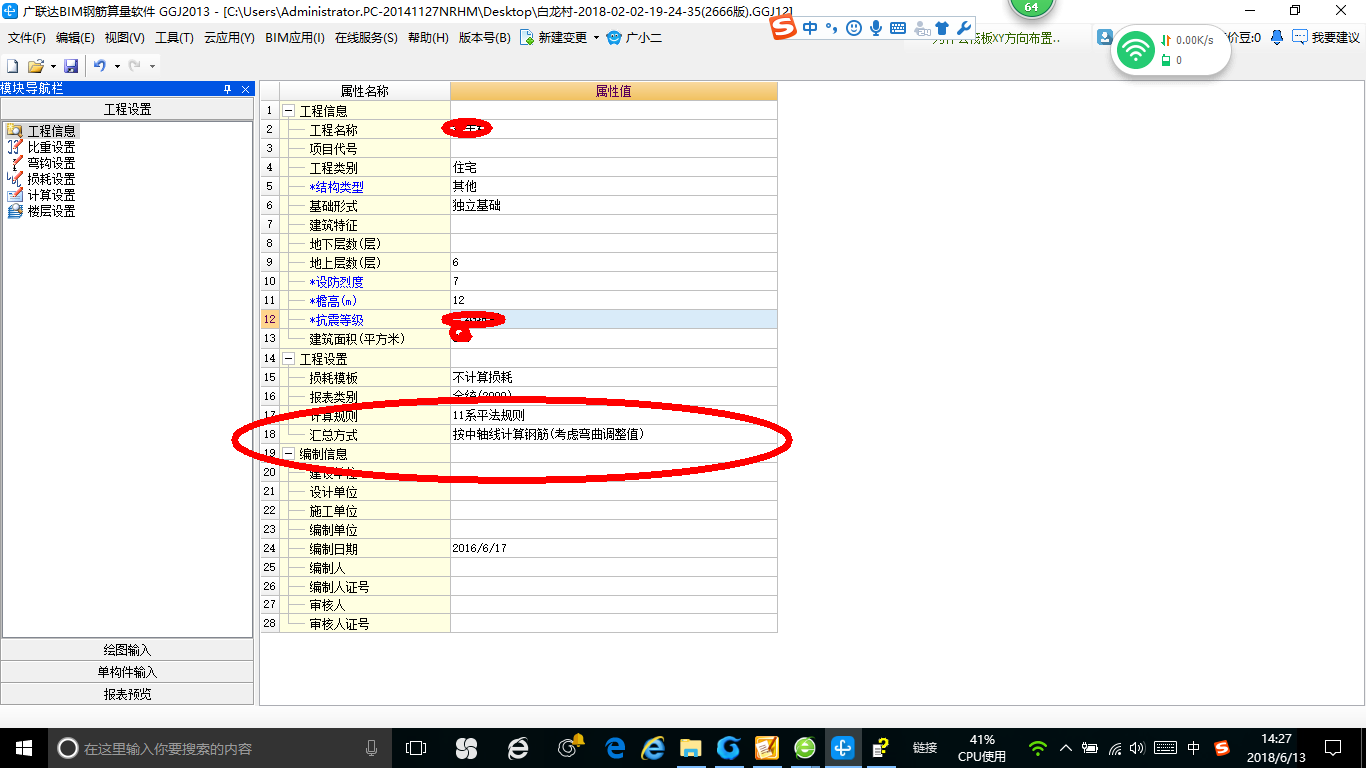Screen dimensions: 1366x768
Task: Collapse the 工程设置 group in row 14
Action: point(289,358)
